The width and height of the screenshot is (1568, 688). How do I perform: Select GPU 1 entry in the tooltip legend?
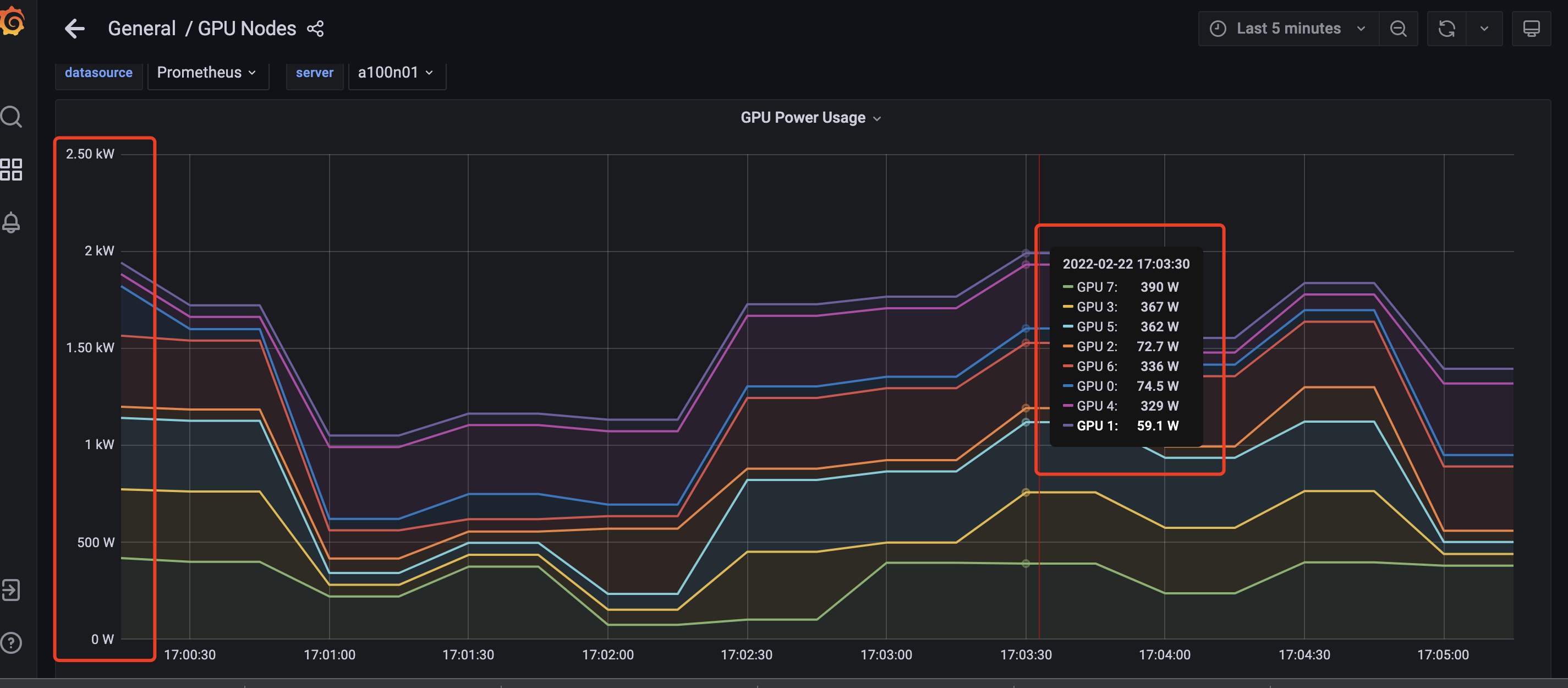(1125, 425)
